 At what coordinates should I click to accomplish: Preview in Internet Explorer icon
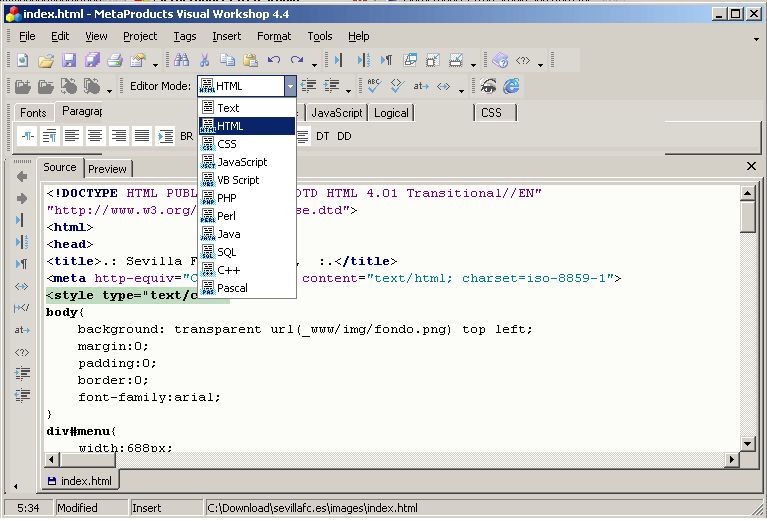tap(511, 86)
